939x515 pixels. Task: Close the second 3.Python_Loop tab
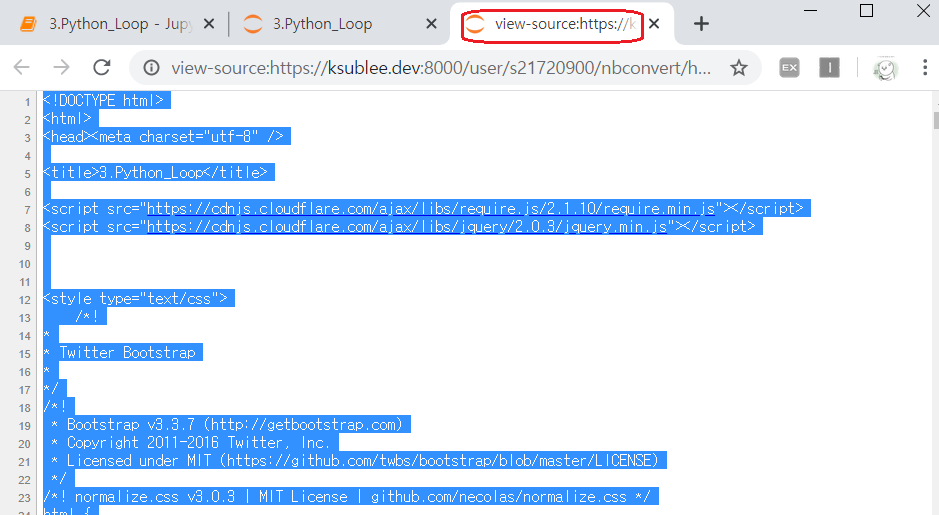click(431, 24)
